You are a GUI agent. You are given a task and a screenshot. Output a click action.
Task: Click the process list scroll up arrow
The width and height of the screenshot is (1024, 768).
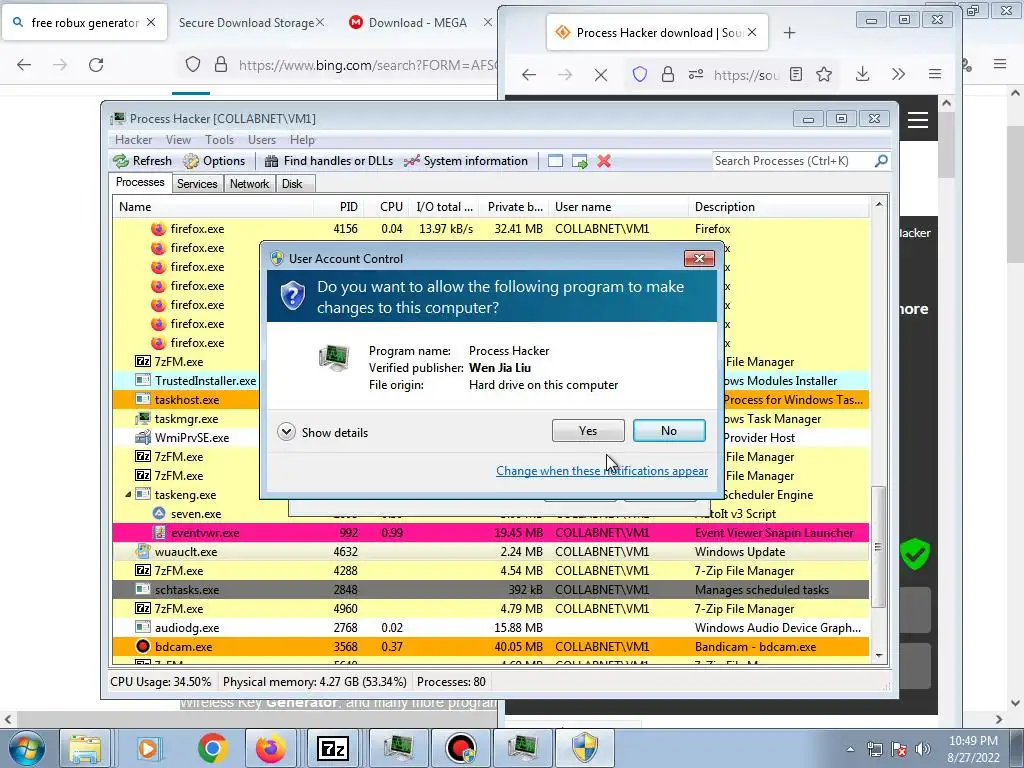879,204
